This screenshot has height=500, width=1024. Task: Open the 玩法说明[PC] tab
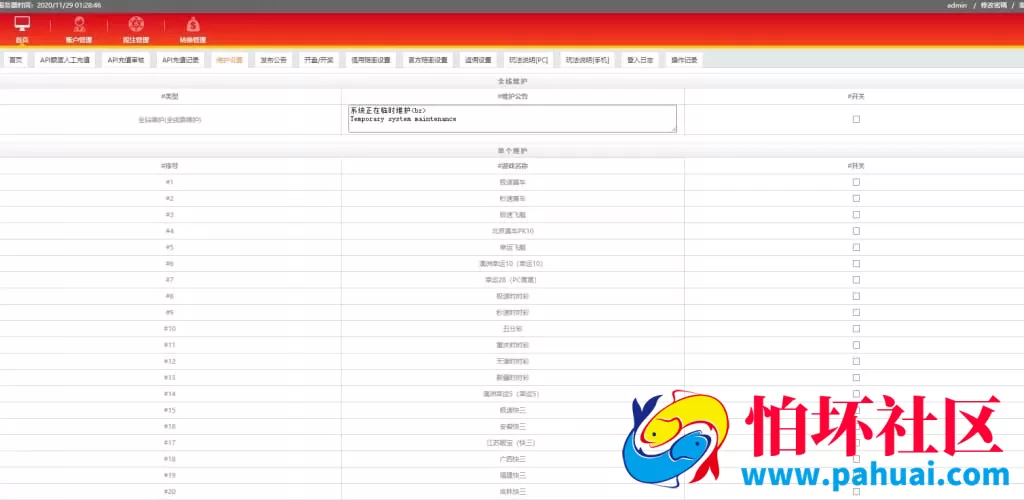click(528, 59)
